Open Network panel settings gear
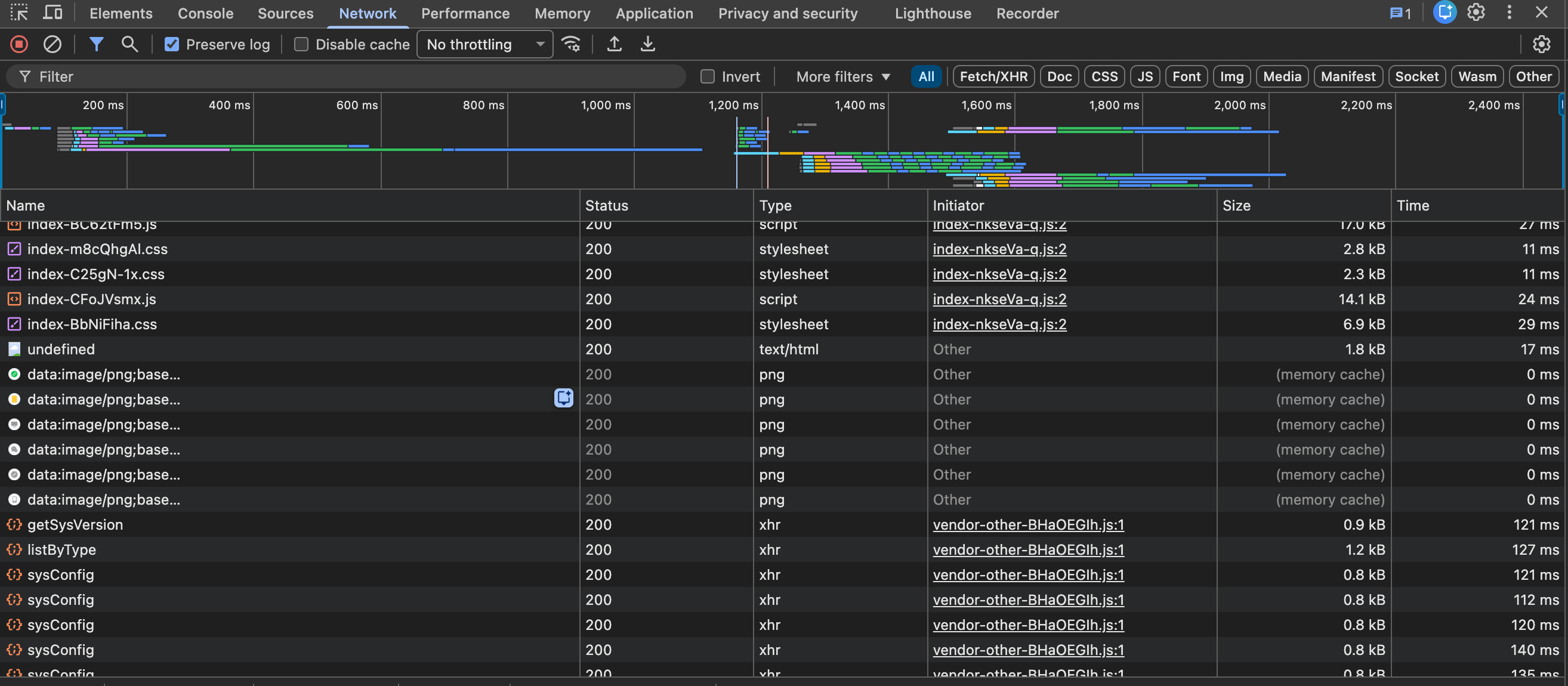This screenshot has width=1568, height=686. (1541, 44)
